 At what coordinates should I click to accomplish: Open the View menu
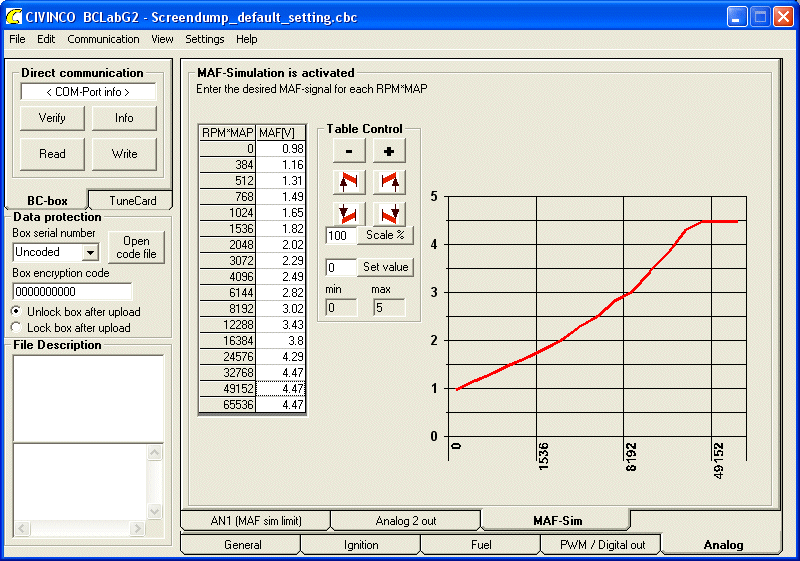[162, 39]
